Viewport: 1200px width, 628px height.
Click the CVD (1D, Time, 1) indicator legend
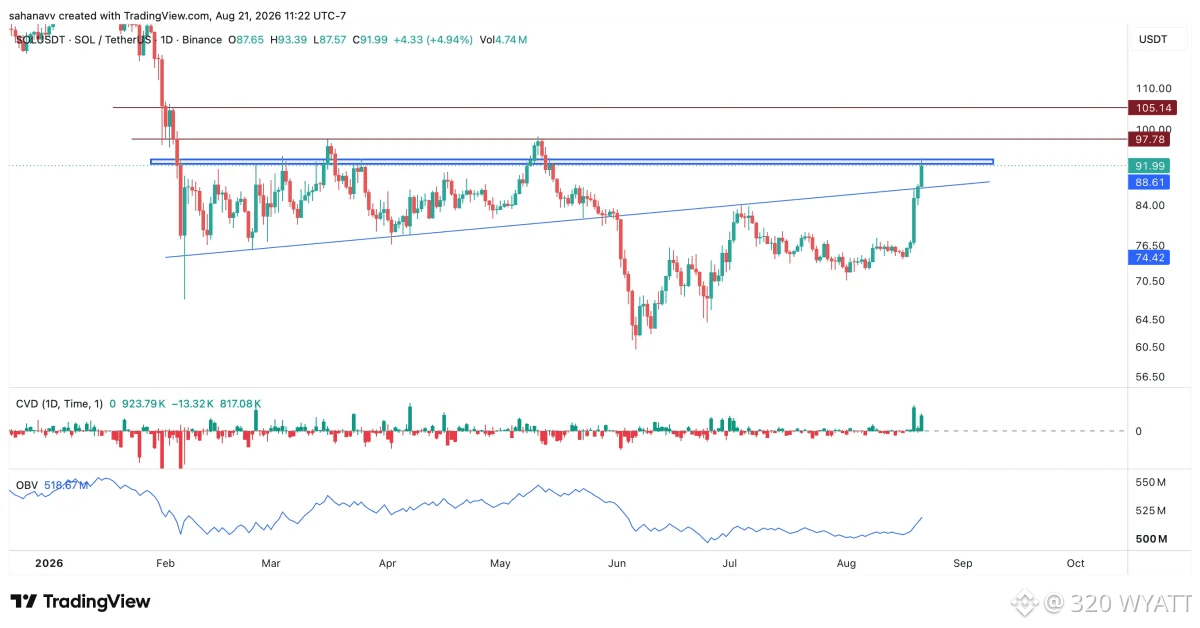point(60,404)
